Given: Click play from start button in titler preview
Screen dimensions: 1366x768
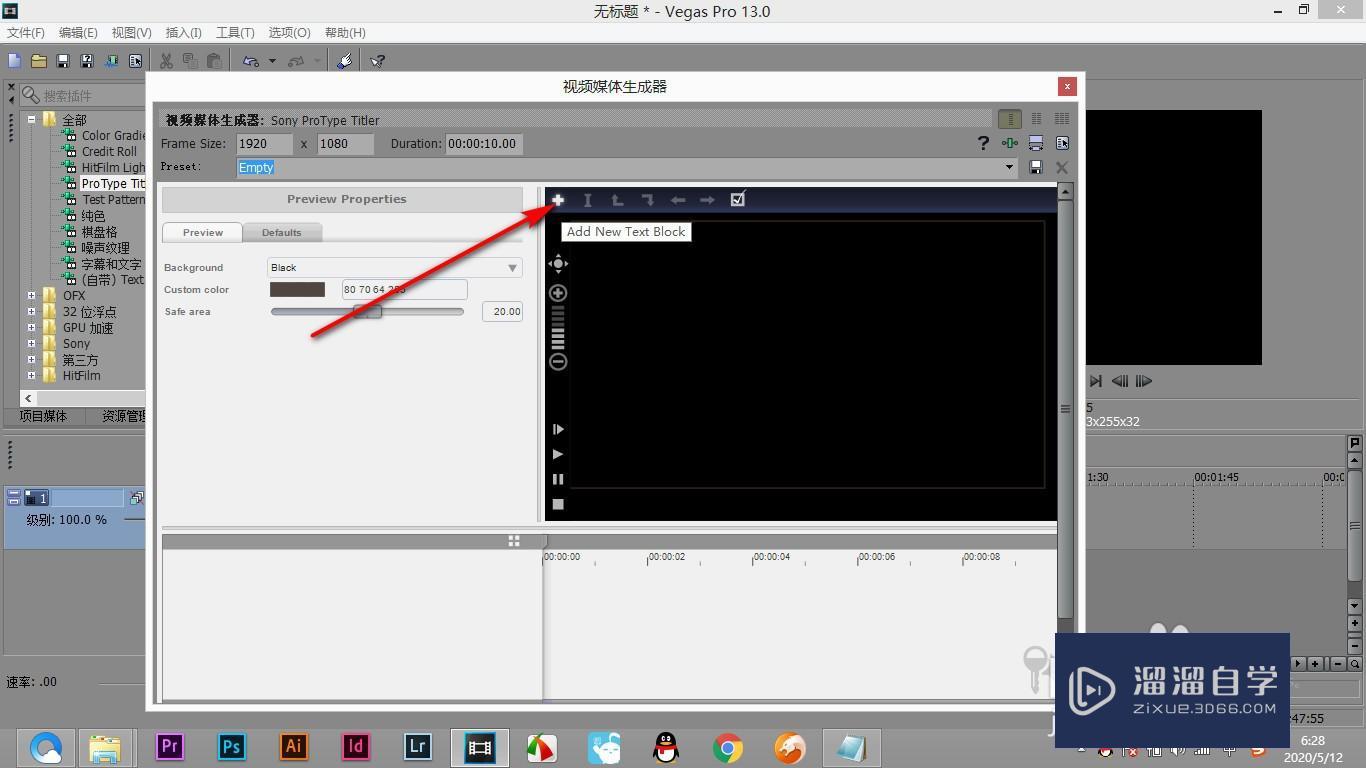Looking at the screenshot, I should (558, 429).
